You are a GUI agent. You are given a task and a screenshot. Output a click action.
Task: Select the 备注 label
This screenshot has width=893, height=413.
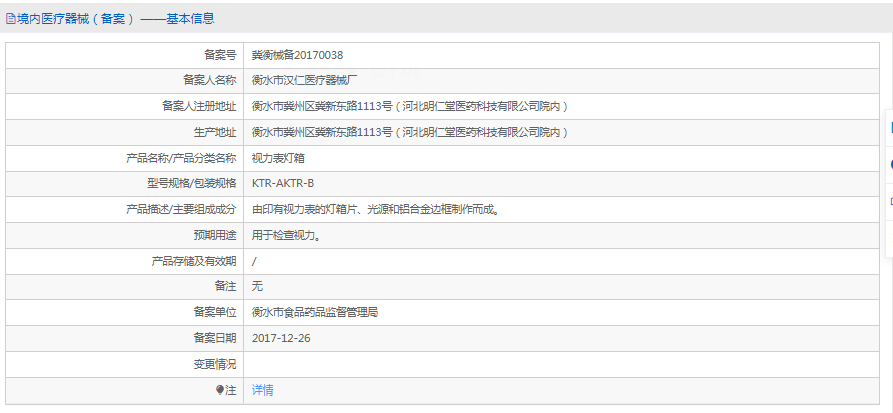226,287
